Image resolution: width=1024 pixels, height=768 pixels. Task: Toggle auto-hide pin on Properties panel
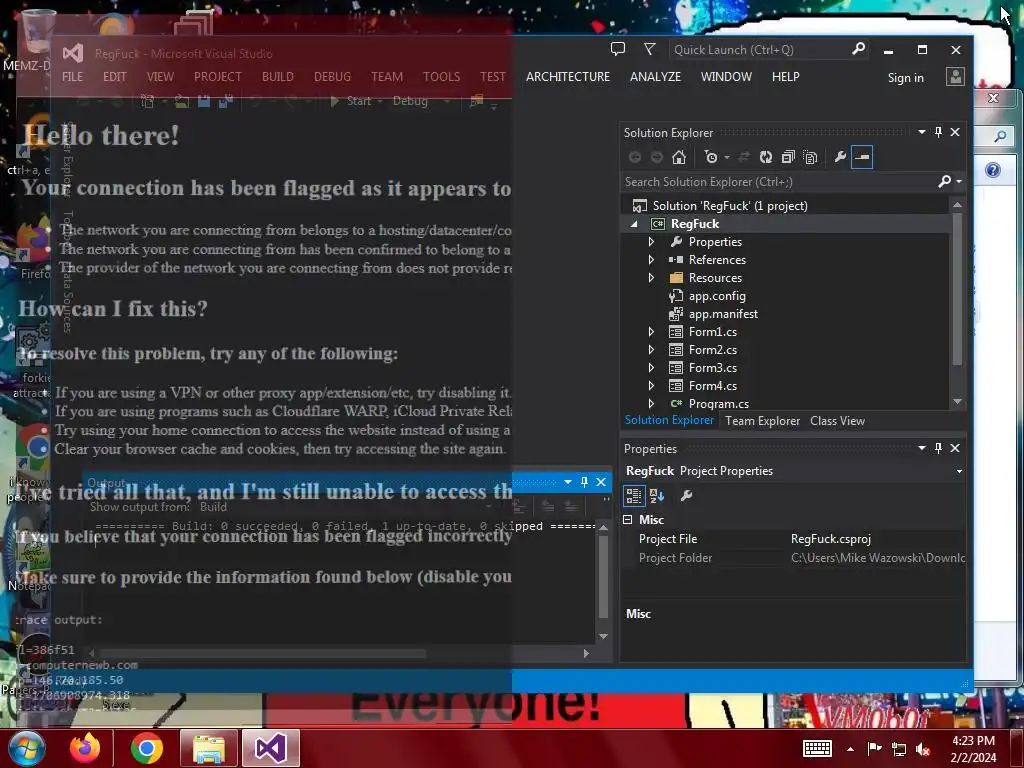point(938,448)
